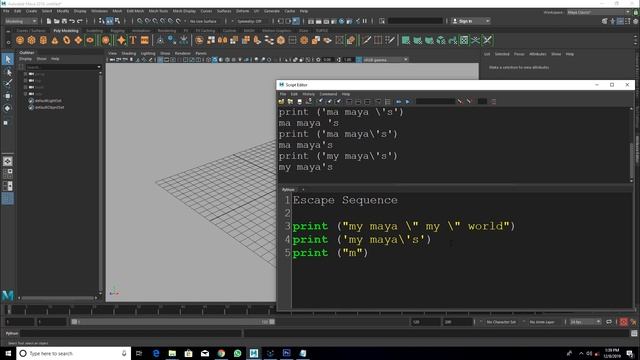Toggle Show Line Numbers in Script Editor
Viewport: 640px width, 360px height.
(x=387, y=101)
